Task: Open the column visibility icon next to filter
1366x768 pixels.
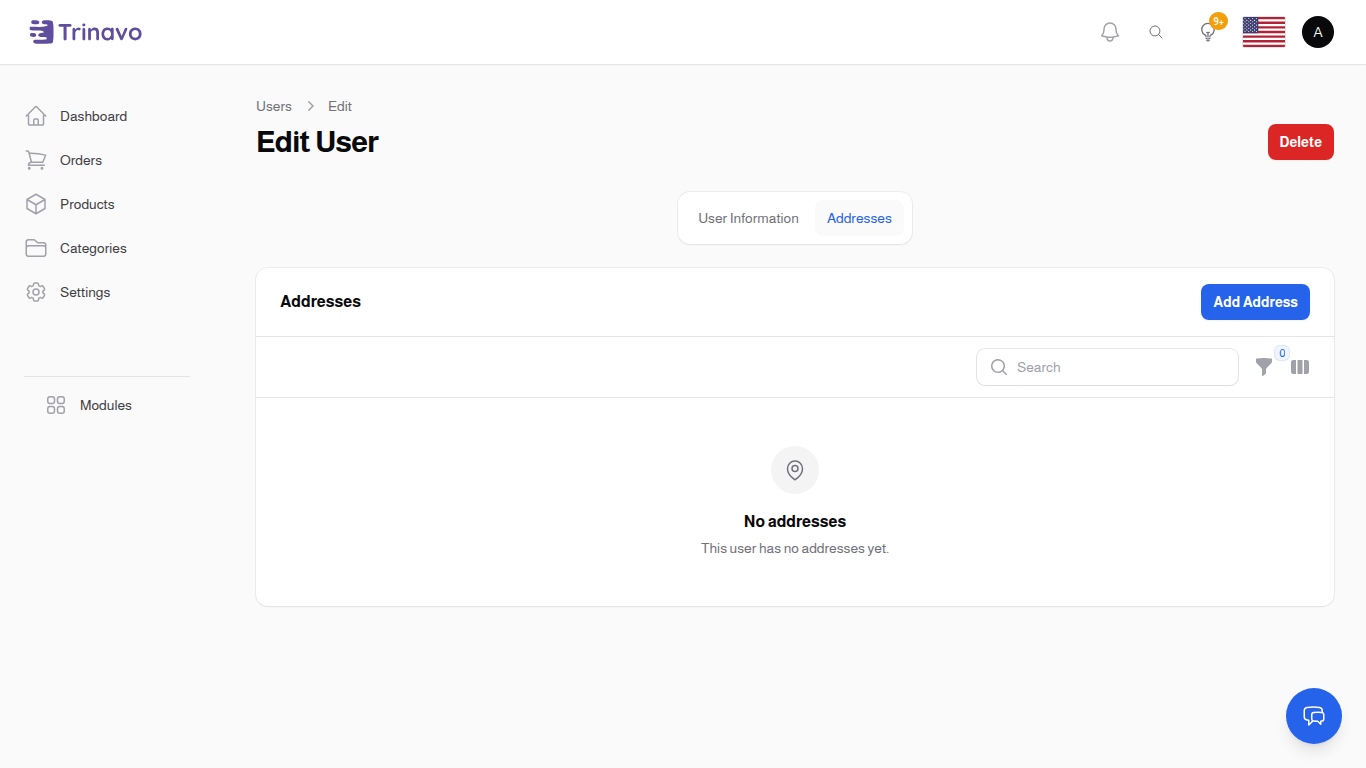Action: [1299, 367]
